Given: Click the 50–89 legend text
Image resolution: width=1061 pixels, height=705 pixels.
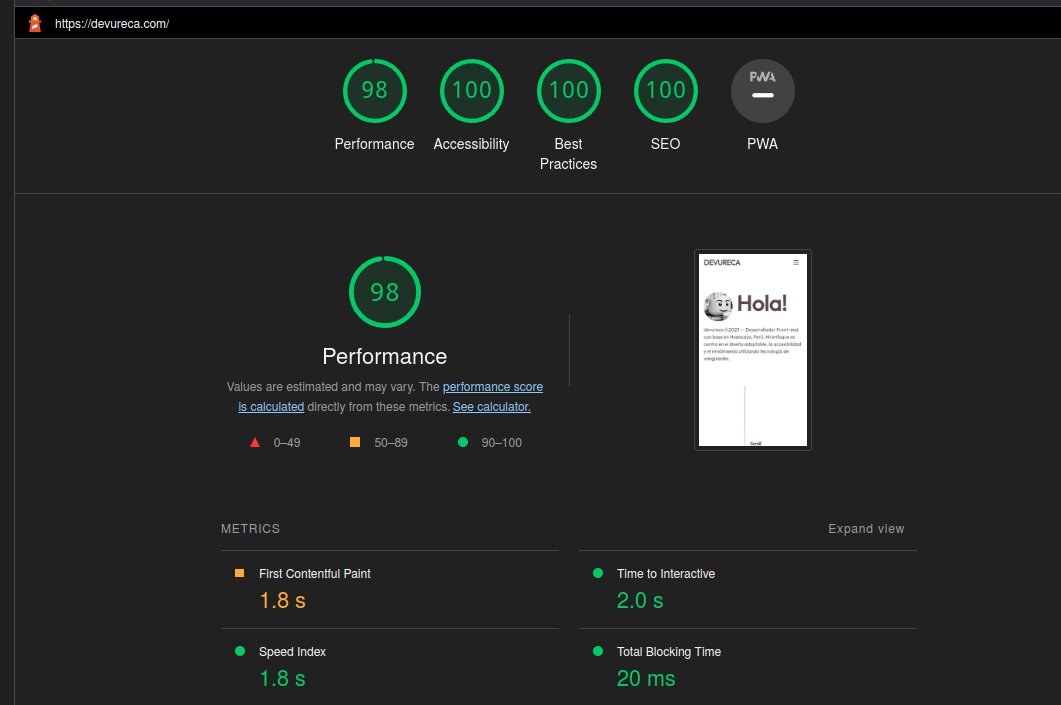Looking at the screenshot, I should [x=391, y=442].
